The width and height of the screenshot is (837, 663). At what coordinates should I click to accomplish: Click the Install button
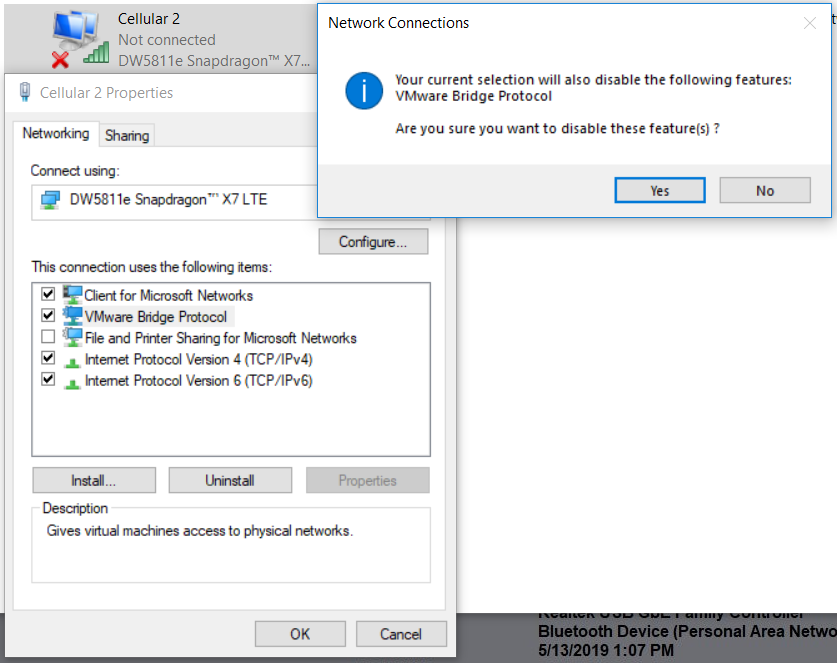pos(93,480)
